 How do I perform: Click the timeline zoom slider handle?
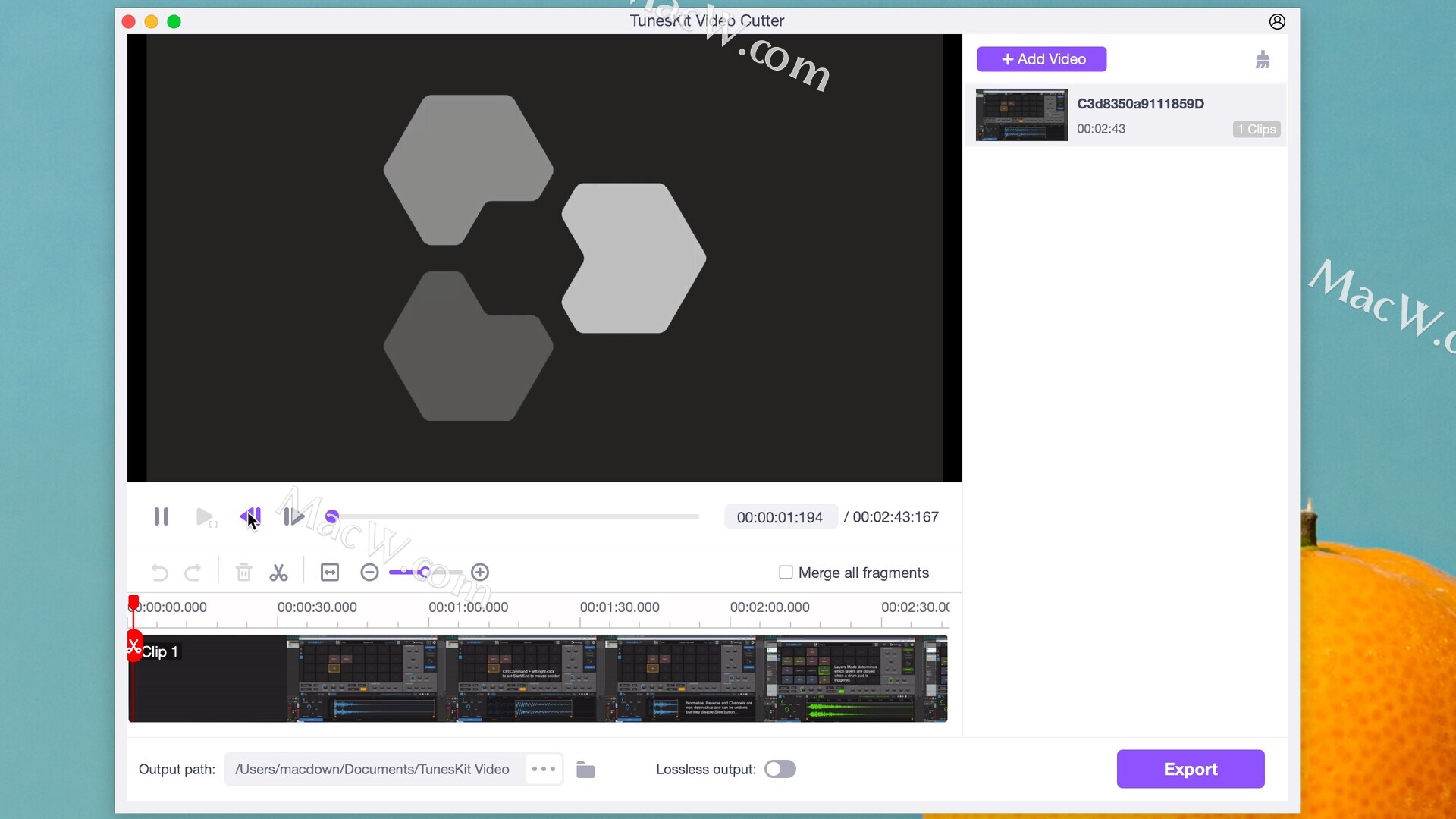point(424,573)
